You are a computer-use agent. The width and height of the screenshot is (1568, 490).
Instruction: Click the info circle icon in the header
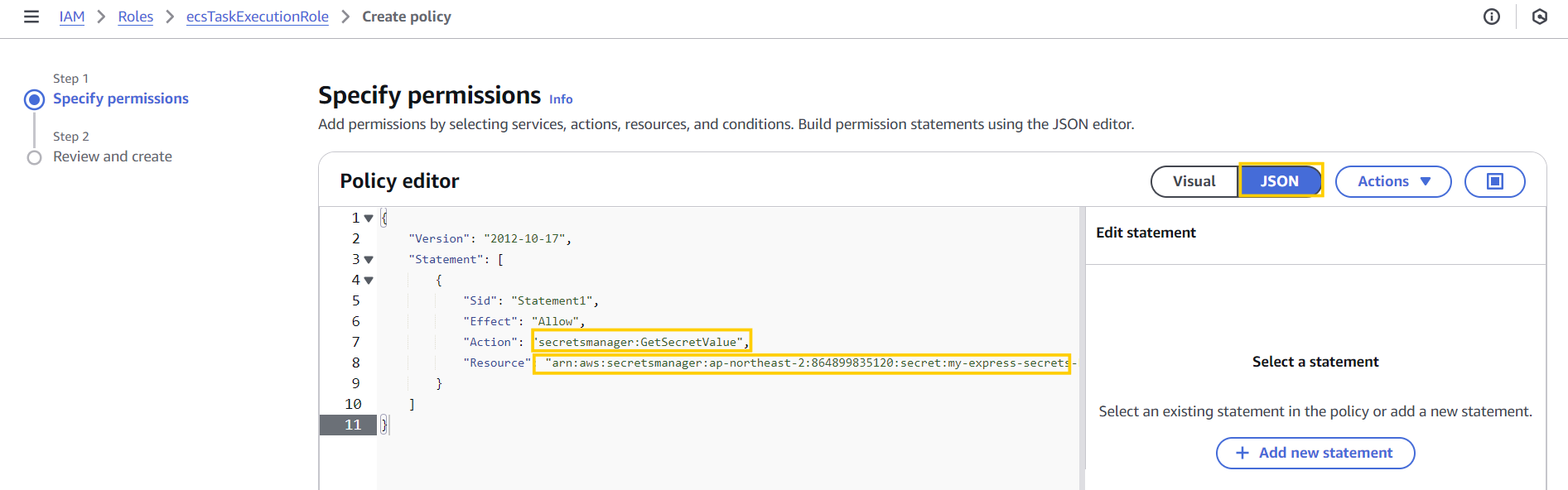coord(1492,17)
